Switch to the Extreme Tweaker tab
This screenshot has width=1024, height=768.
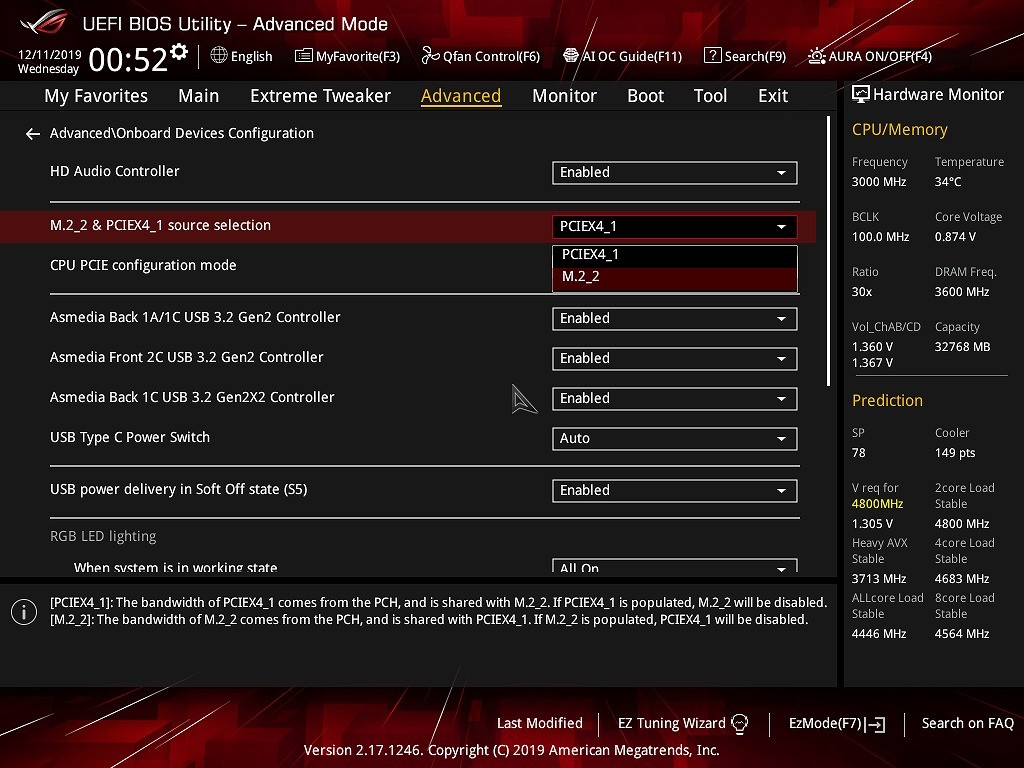[x=320, y=96]
